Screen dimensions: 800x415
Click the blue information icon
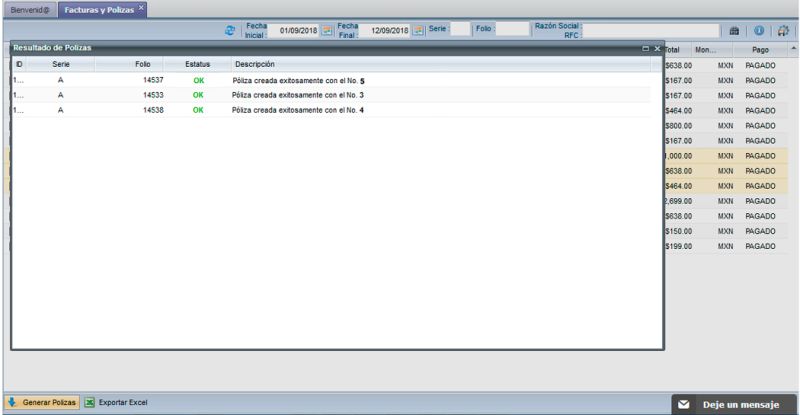(759, 31)
